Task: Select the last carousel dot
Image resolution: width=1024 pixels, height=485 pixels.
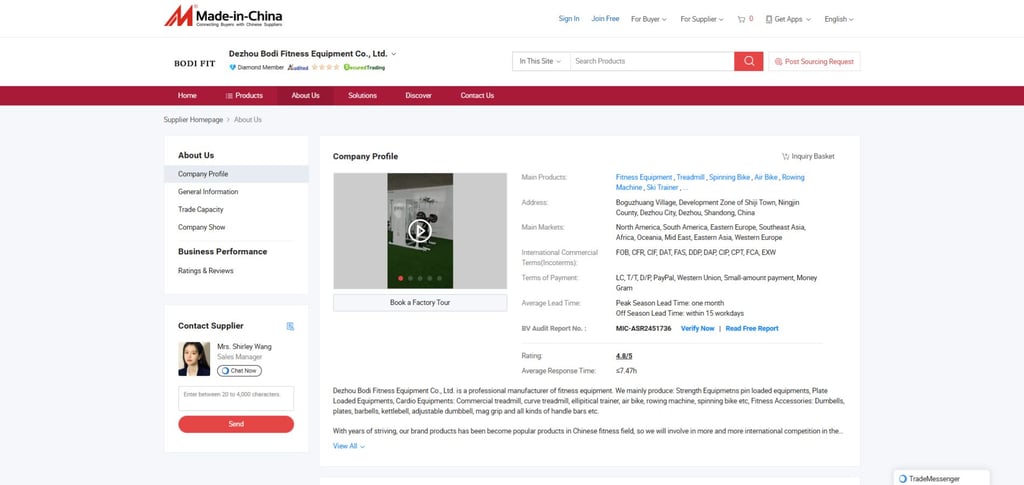Action: [x=440, y=278]
